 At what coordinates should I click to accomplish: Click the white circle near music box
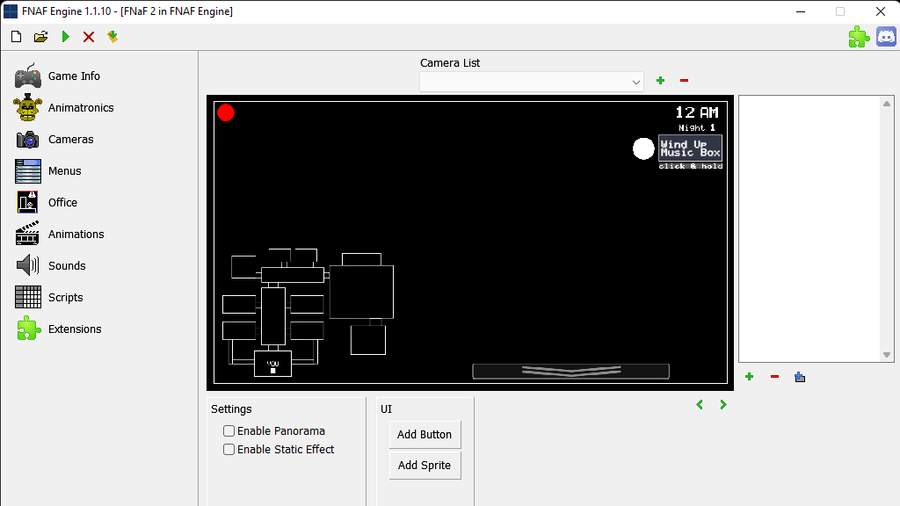pos(643,149)
